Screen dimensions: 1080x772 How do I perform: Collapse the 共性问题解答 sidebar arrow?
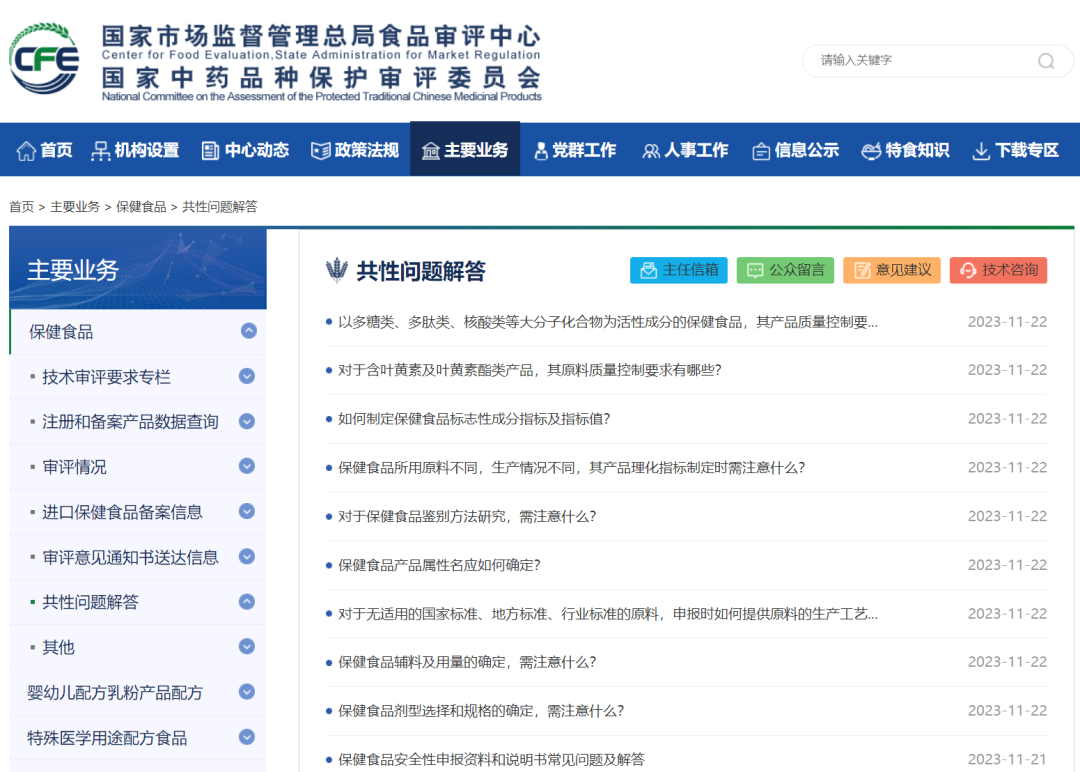247,602
